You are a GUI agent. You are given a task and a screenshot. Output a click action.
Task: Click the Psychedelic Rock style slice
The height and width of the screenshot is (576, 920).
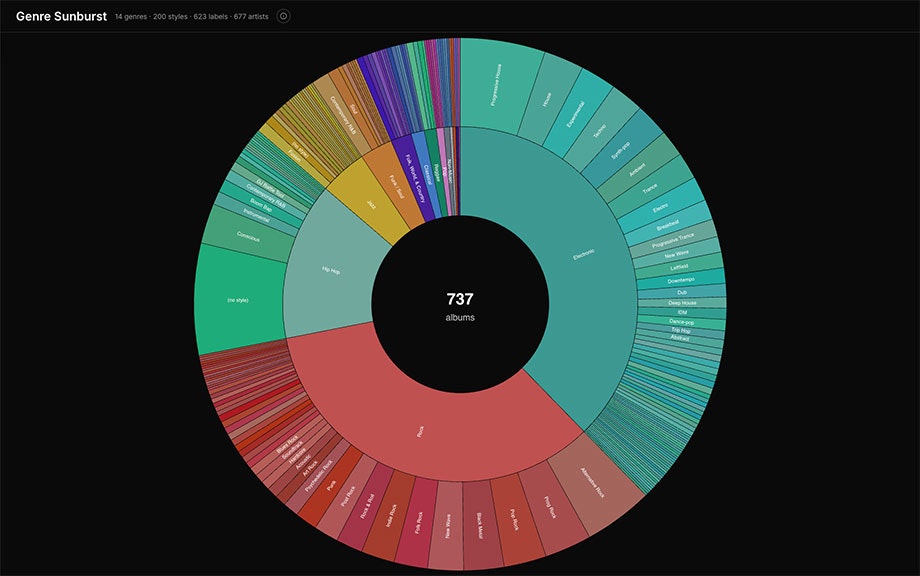coord(319,476)
